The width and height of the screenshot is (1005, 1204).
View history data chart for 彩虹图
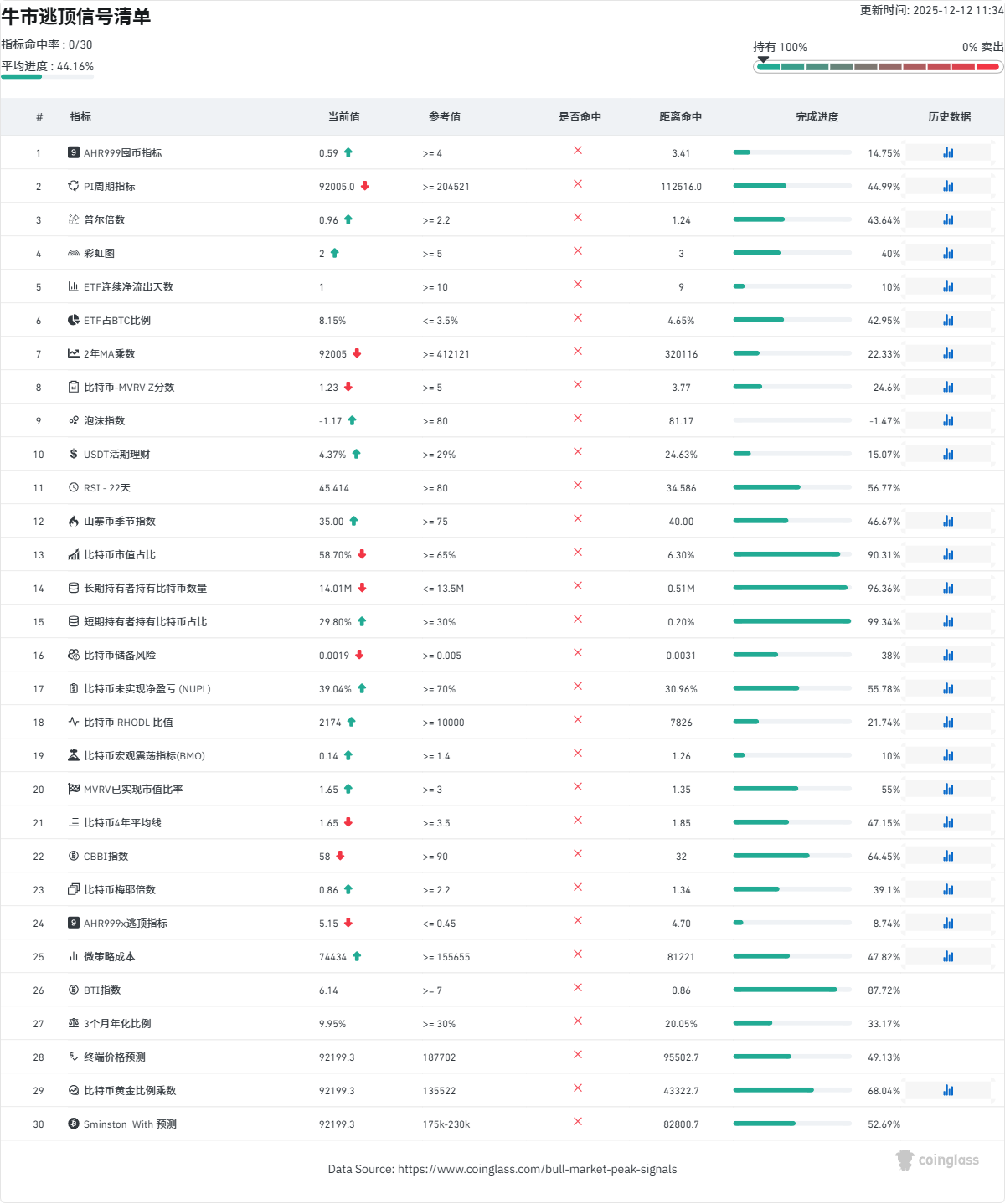948,253
